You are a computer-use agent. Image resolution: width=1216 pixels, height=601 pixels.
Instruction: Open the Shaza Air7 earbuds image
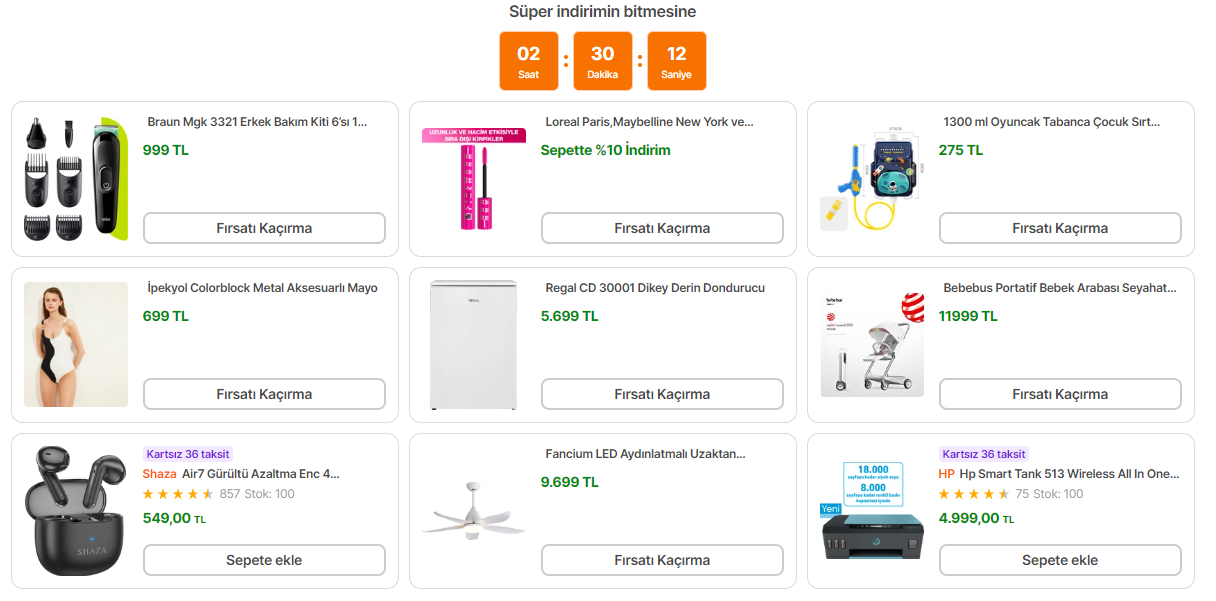76,510
